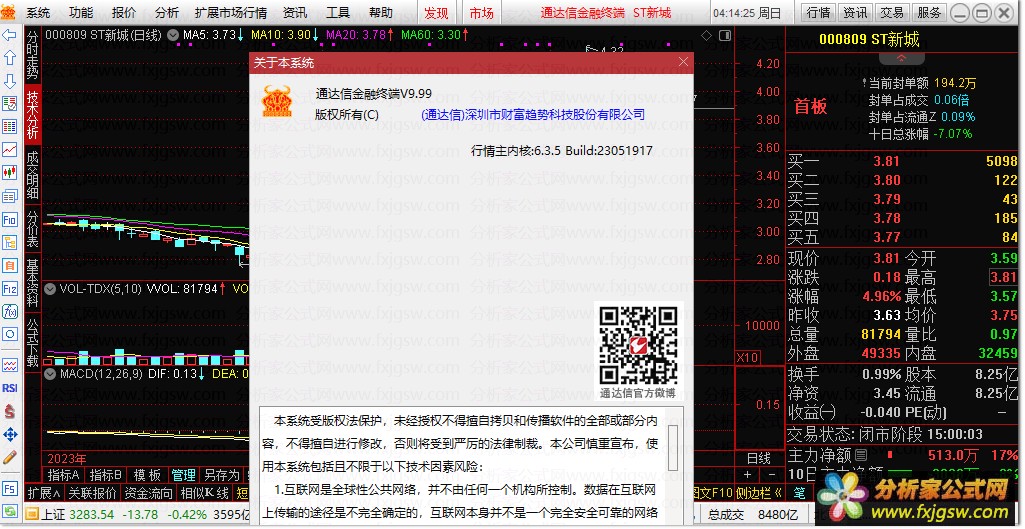Image resolution: width=1025 pixels, height=529 pixels.
Task: Open the 资讯 menu in menu bar
Action: pos(295,12)
